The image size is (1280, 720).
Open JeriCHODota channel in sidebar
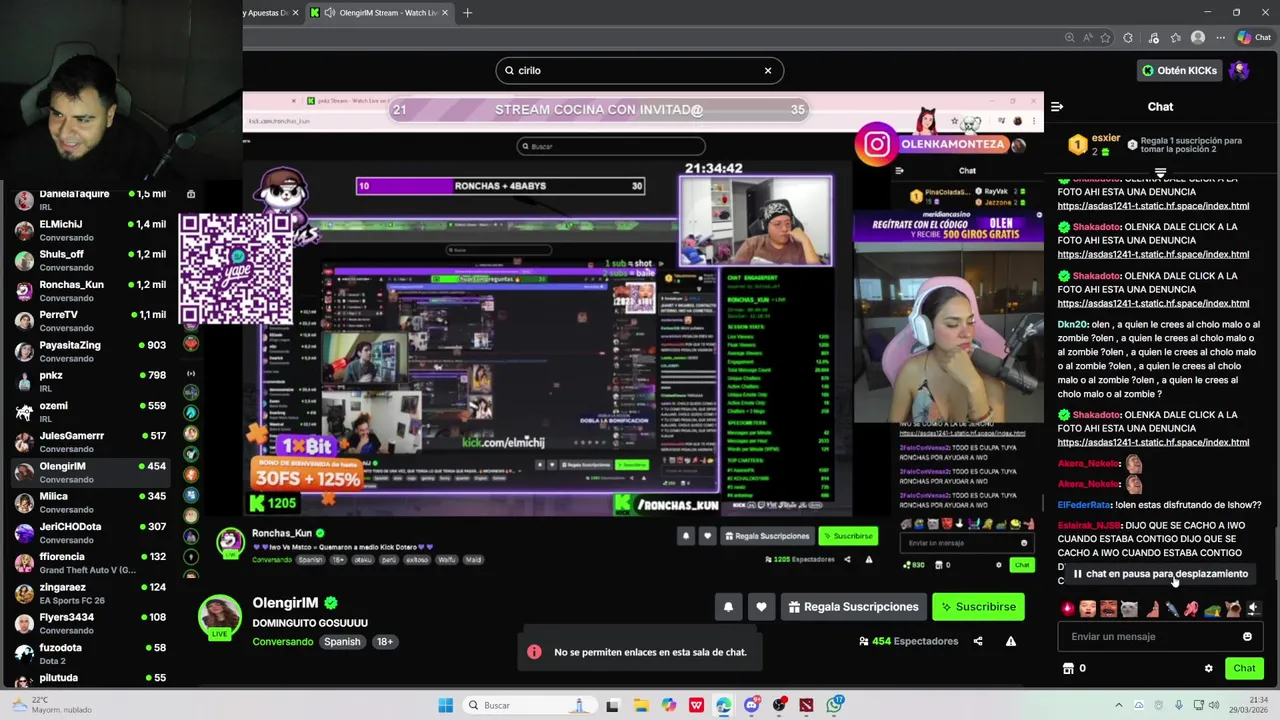point(90,532)
